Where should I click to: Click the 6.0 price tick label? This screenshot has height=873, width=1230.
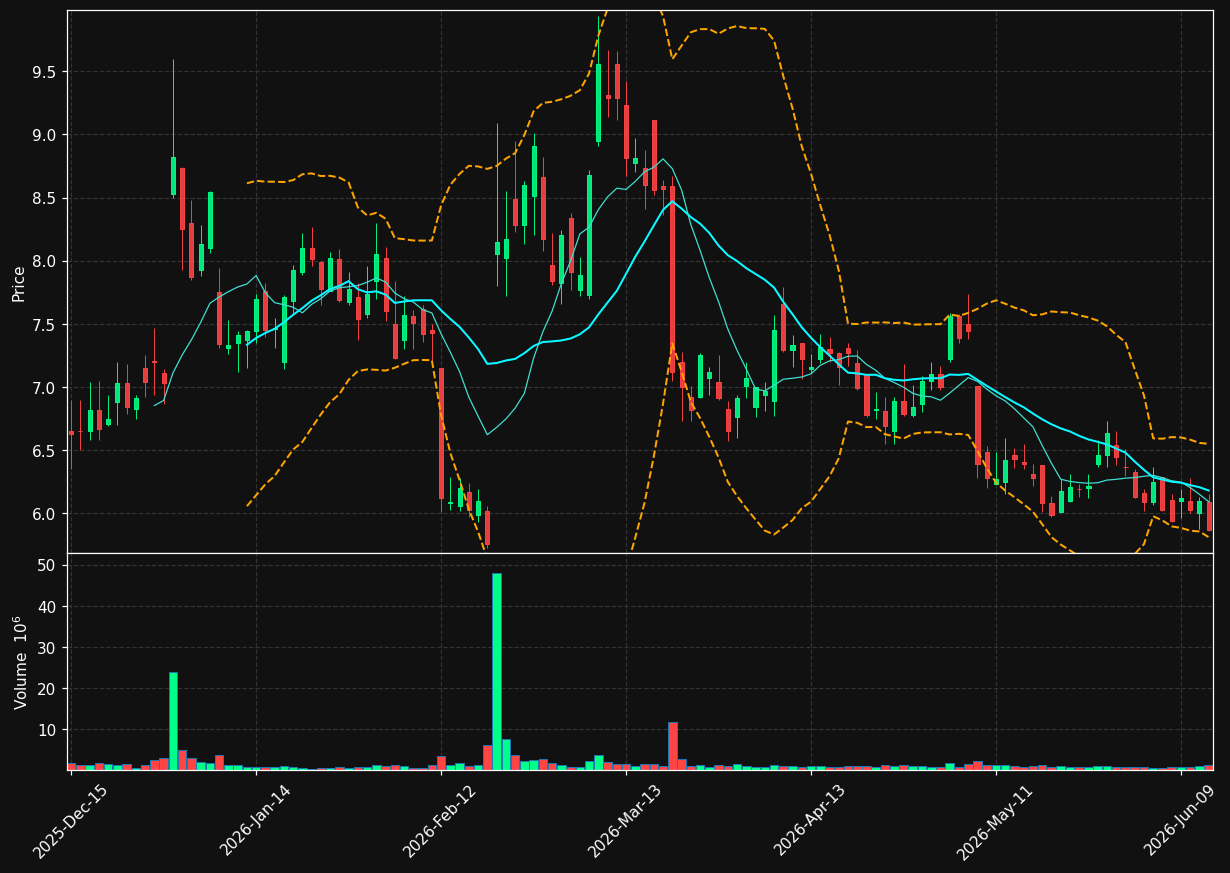pyautogui.click(x=46, y=513)
